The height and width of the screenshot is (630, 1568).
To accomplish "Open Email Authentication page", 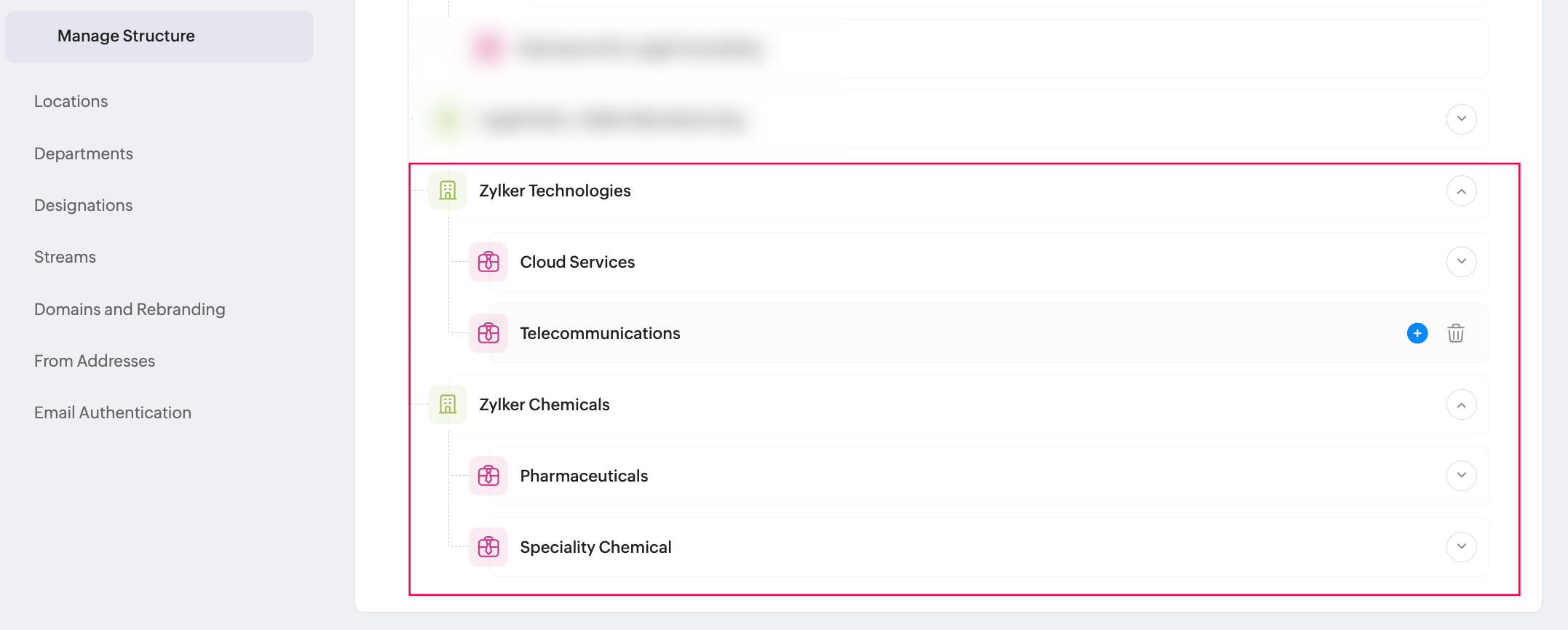I will [112, 412].
